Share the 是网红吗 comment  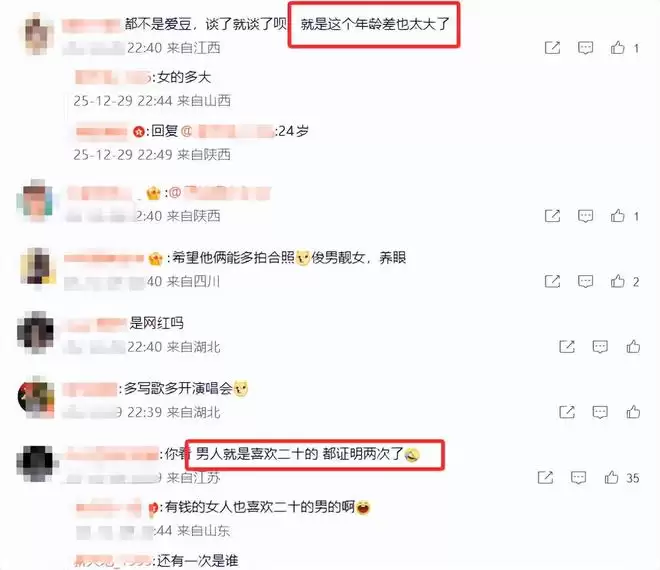tap(567, 346)
